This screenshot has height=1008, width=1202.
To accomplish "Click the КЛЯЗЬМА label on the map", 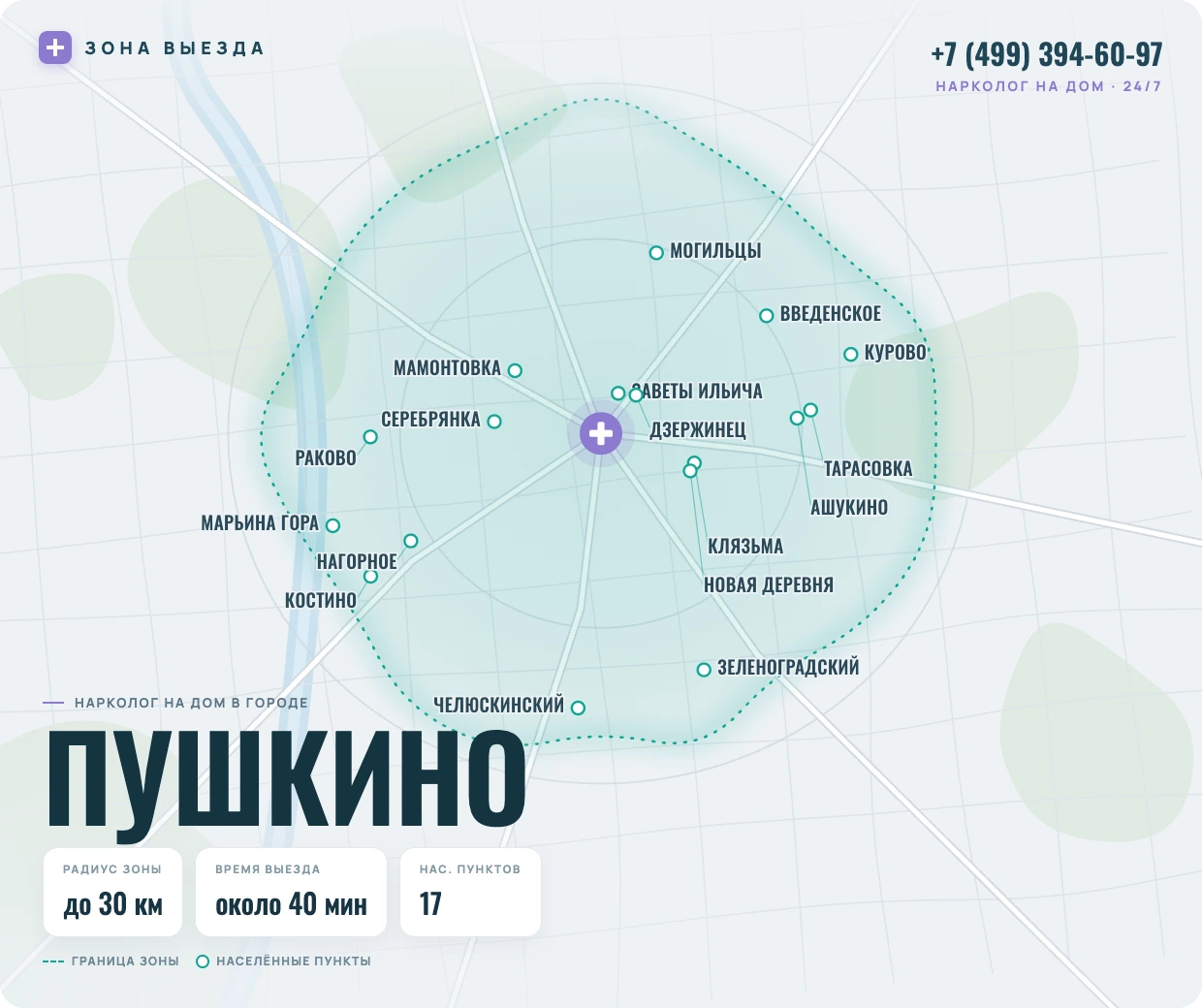I will point(745,547).
